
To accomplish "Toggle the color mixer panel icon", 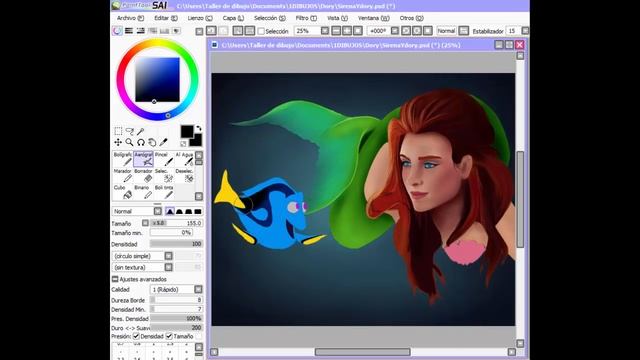I will pos(153,31).
